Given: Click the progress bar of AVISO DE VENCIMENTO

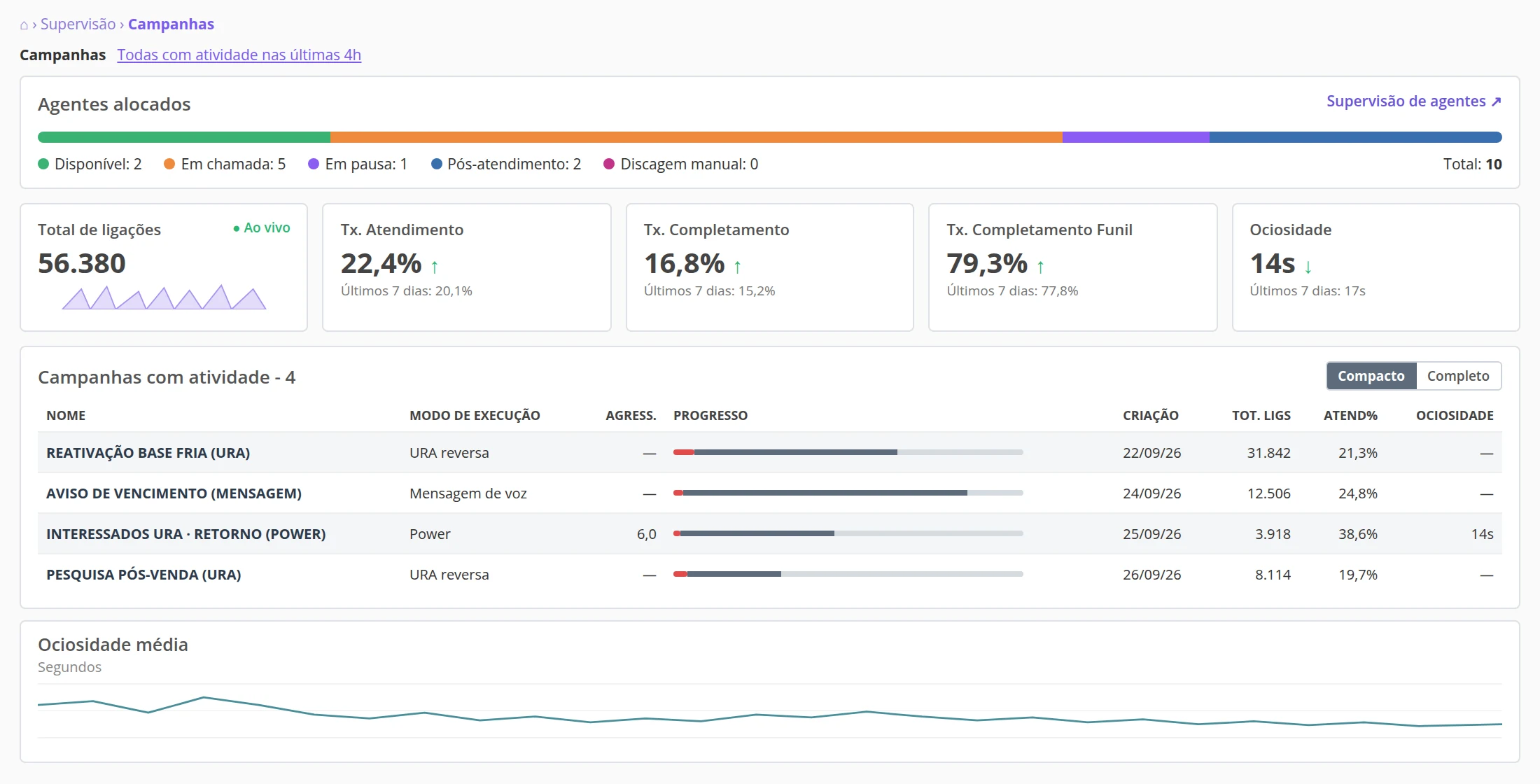Looking at the screenshot, I should coord(848,493).
